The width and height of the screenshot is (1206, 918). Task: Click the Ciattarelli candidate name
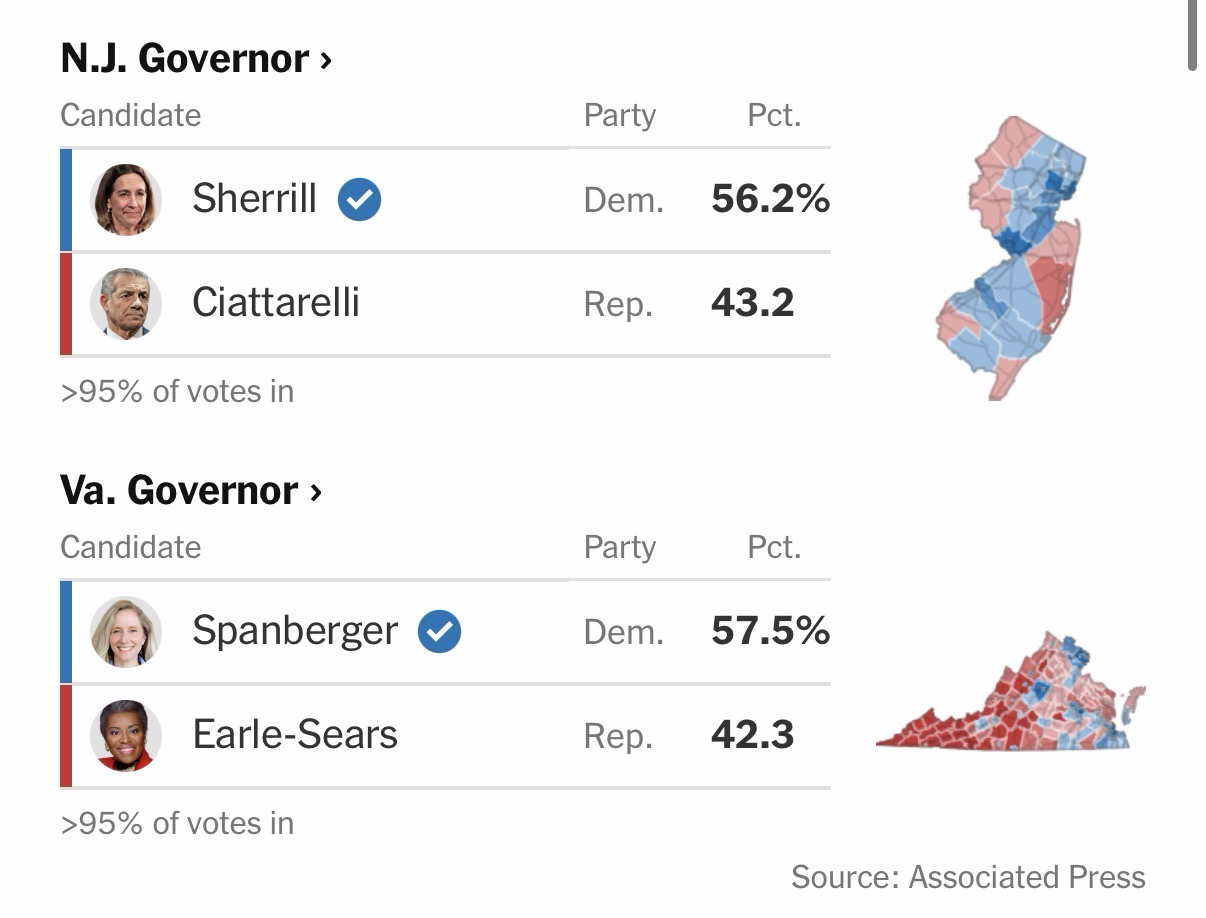(x=276, y=303)
